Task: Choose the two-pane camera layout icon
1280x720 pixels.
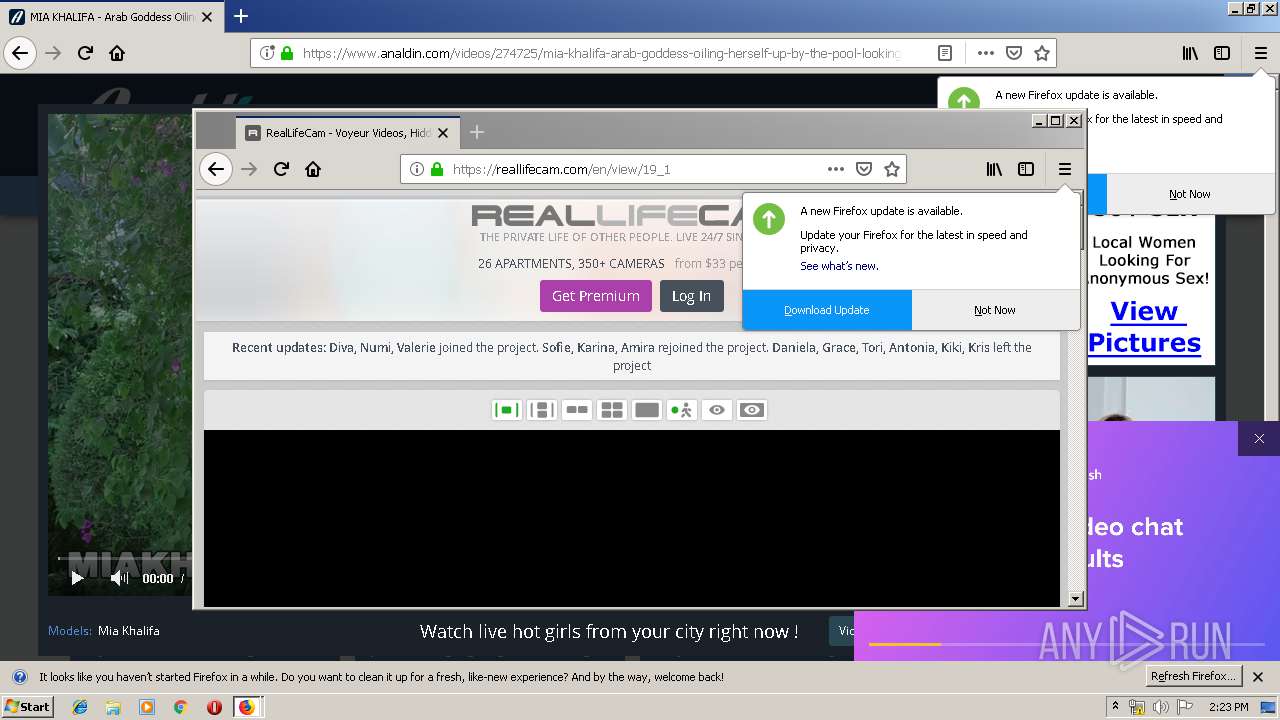Action: point(577,410)
